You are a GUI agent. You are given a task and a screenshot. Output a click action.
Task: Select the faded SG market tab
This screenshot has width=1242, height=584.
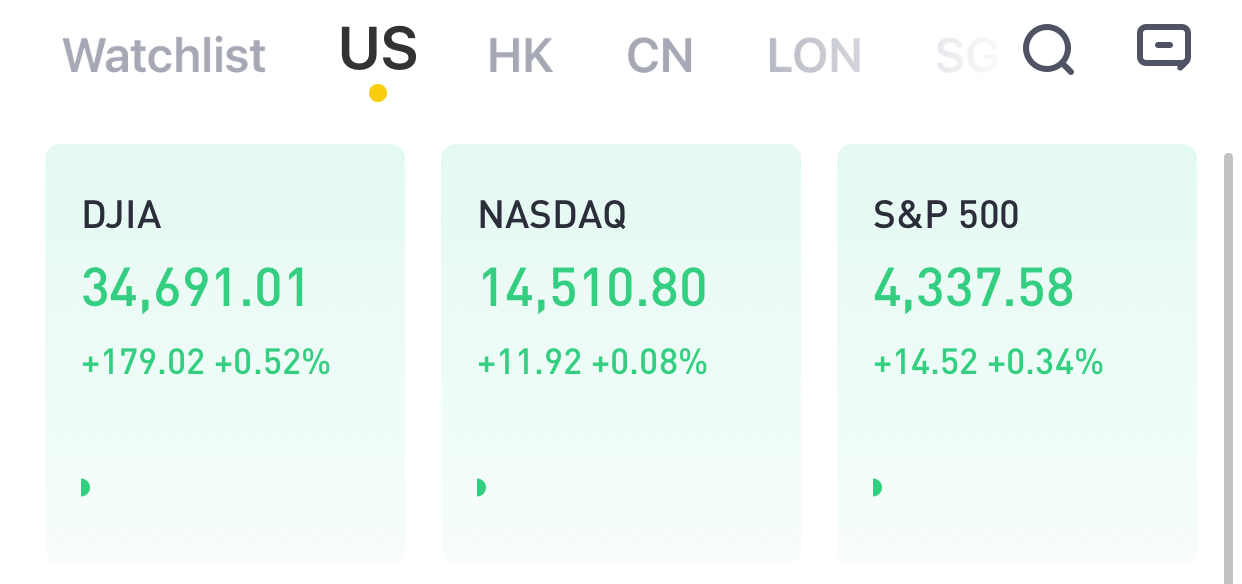pos(966,56)
